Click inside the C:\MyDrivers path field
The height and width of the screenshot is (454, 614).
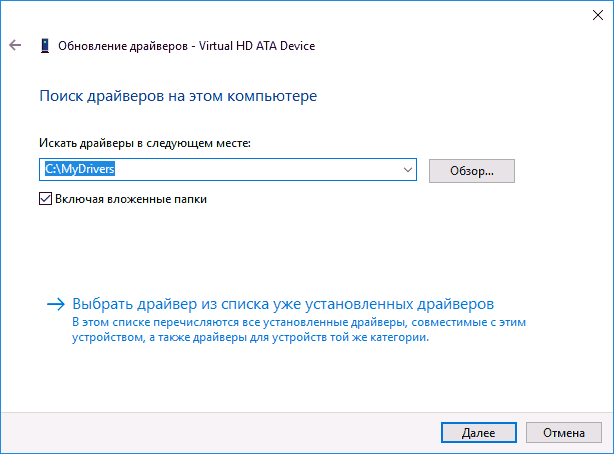click(228, 170)
